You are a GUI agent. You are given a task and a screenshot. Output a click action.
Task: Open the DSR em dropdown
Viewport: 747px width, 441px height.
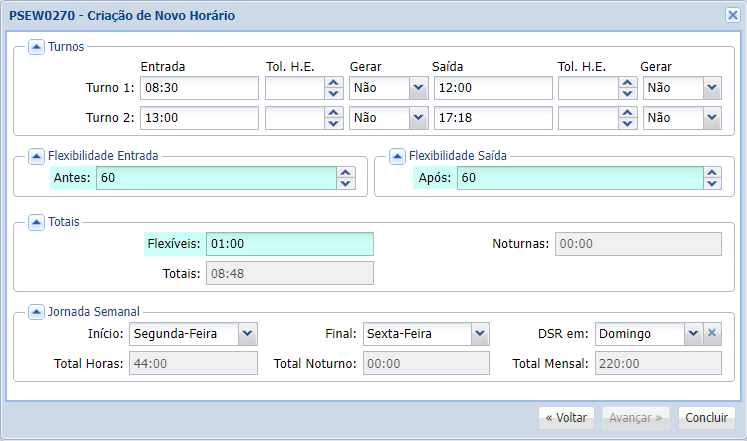(x=693, y=333)
